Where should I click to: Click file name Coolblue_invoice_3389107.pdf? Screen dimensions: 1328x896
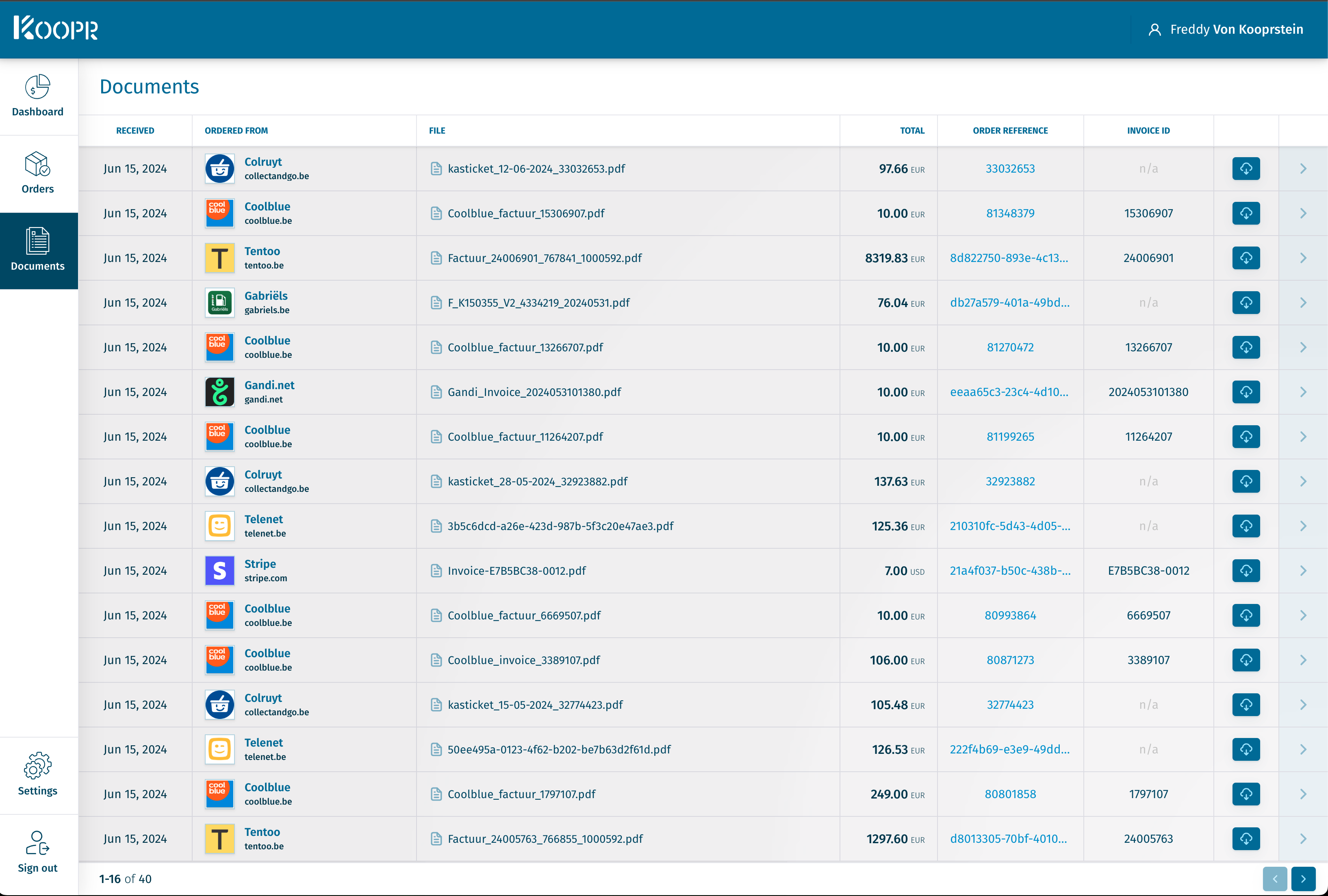pos(523,660)
